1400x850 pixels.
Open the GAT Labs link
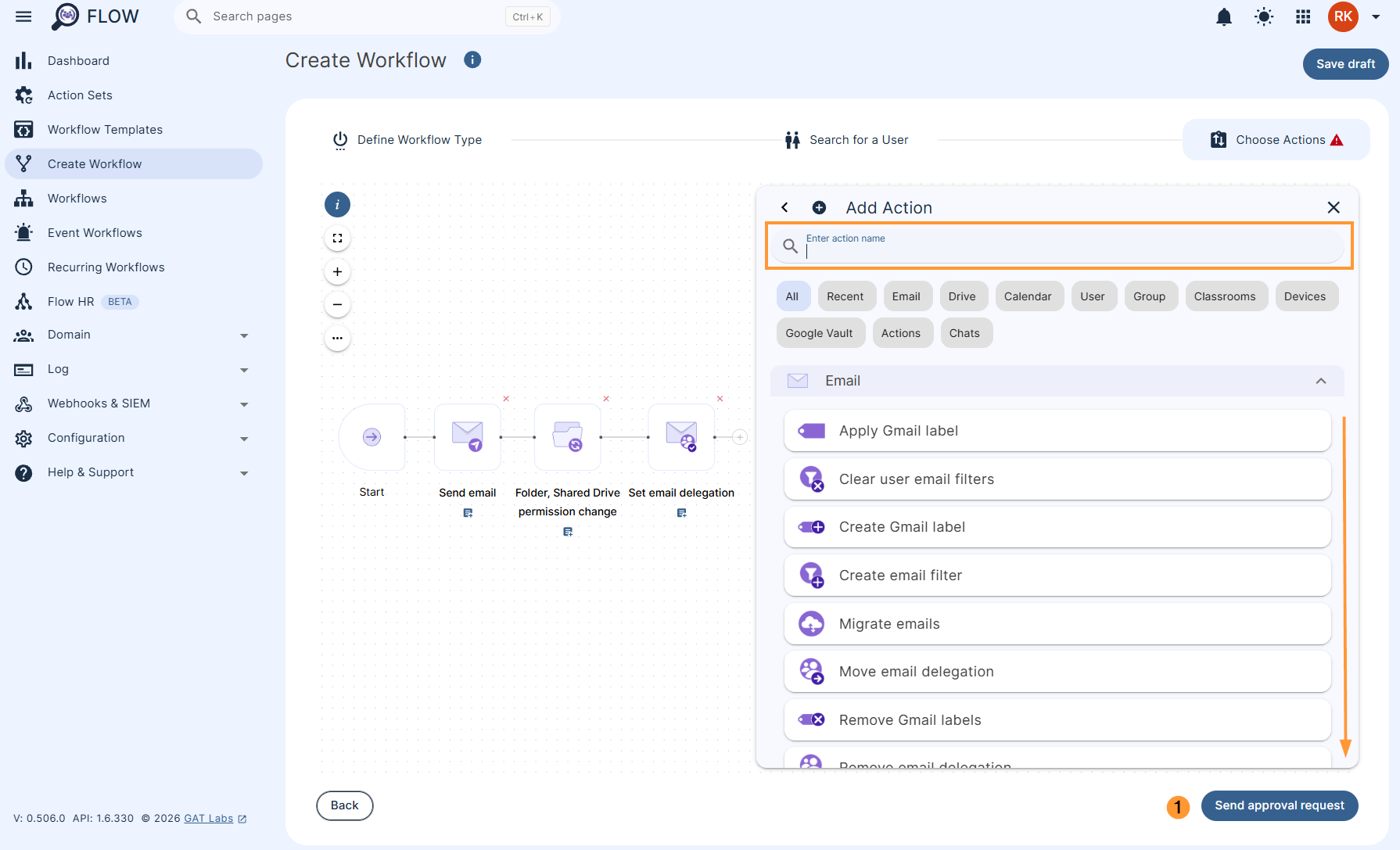(215, 819)
